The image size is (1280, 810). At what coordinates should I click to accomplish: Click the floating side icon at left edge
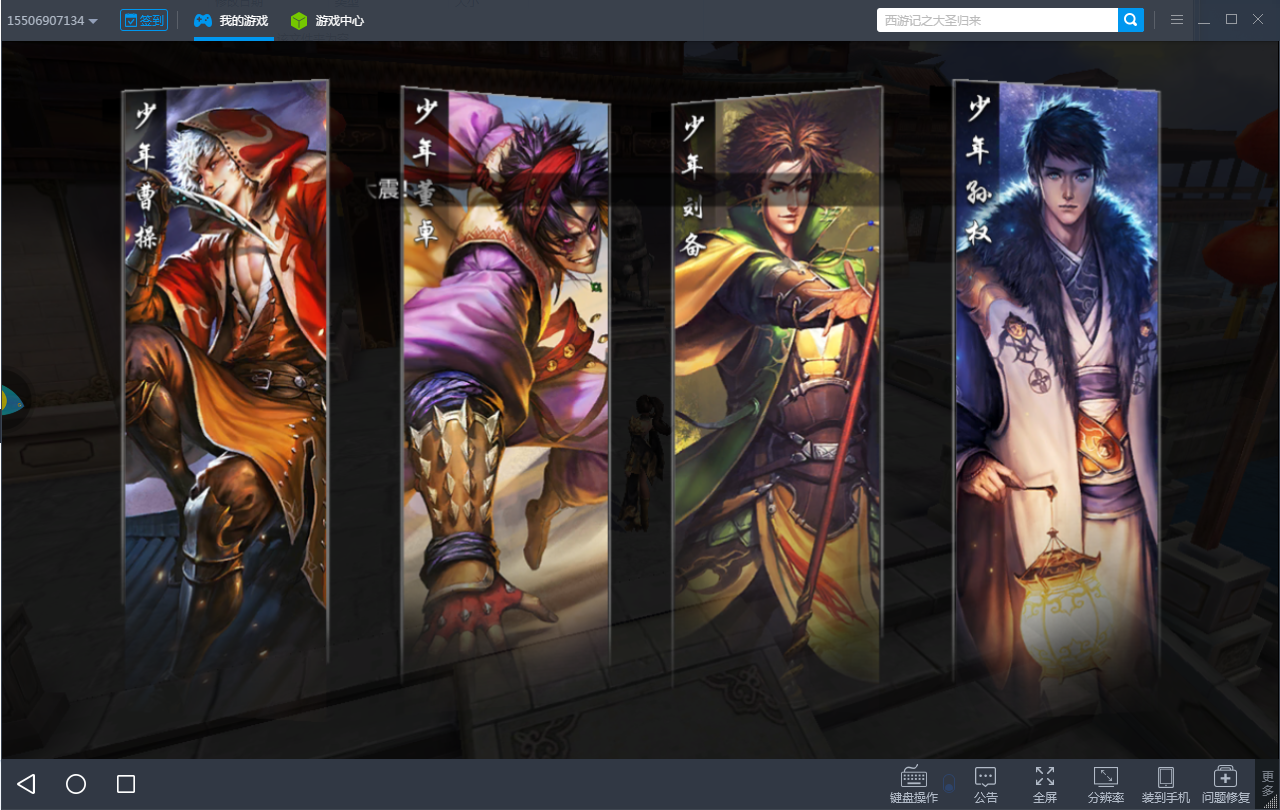(12, 402)
